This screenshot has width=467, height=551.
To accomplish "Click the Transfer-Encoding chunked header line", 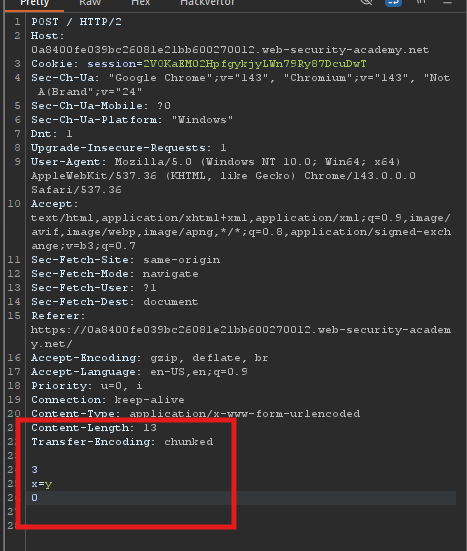I will (122, 442).
